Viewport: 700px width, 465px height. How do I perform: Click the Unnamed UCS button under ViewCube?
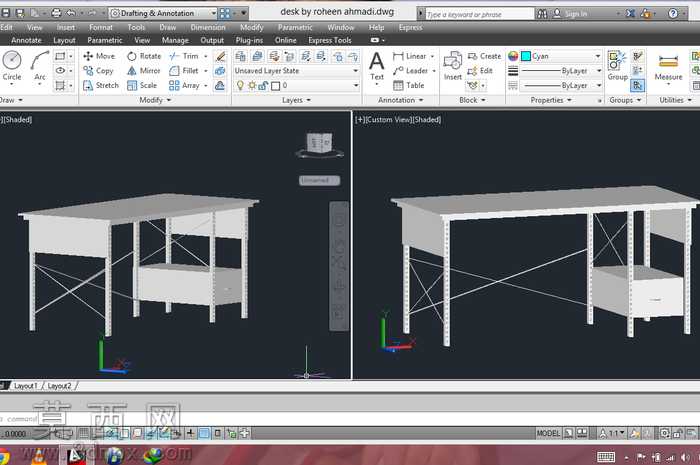319,180
